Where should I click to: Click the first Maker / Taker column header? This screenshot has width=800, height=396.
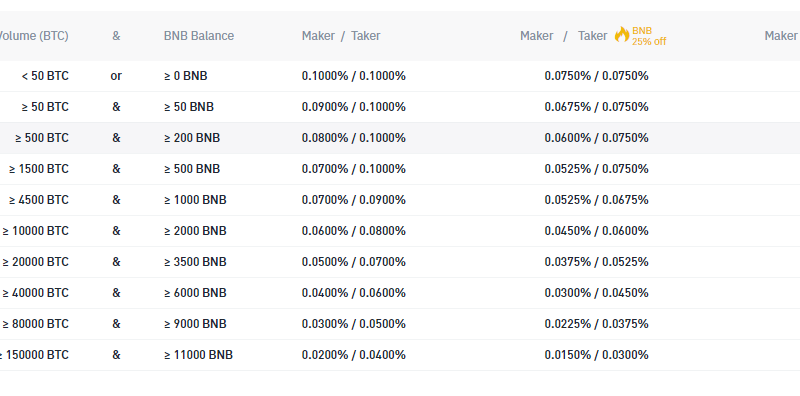click(x=341, y=36)
